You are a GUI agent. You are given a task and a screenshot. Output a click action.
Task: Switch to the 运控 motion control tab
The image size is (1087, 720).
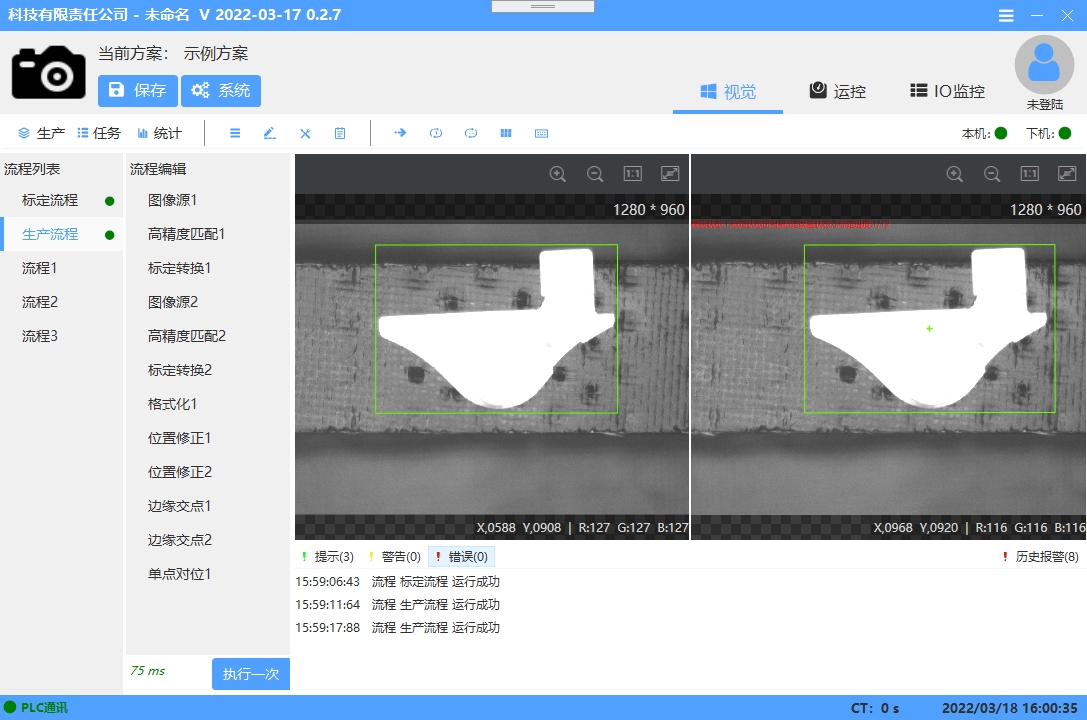[837, 91]
